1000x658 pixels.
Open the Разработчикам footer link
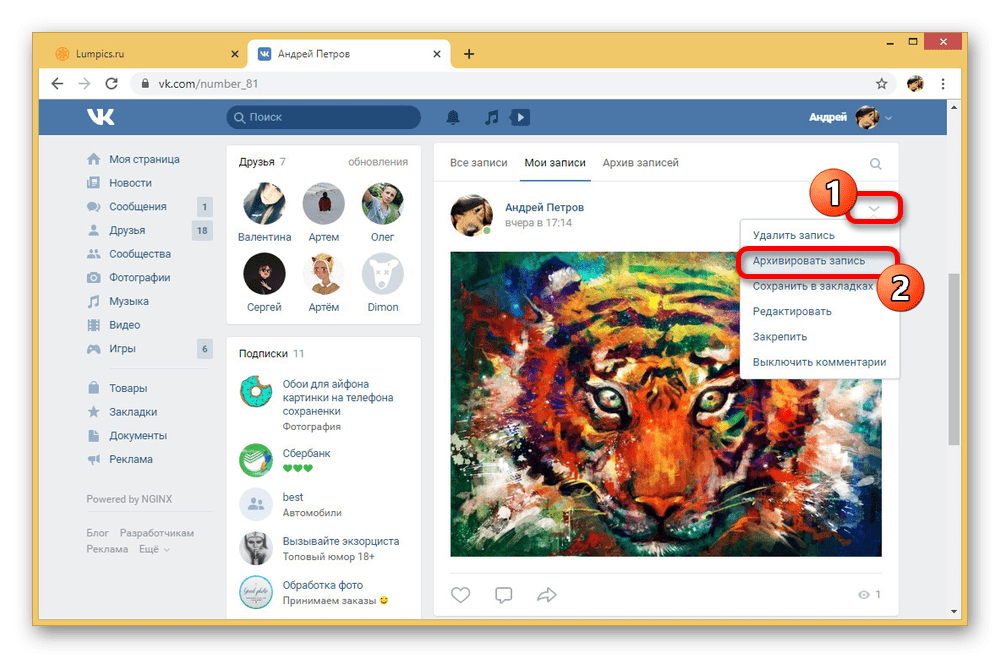click(x=157, y=533)
